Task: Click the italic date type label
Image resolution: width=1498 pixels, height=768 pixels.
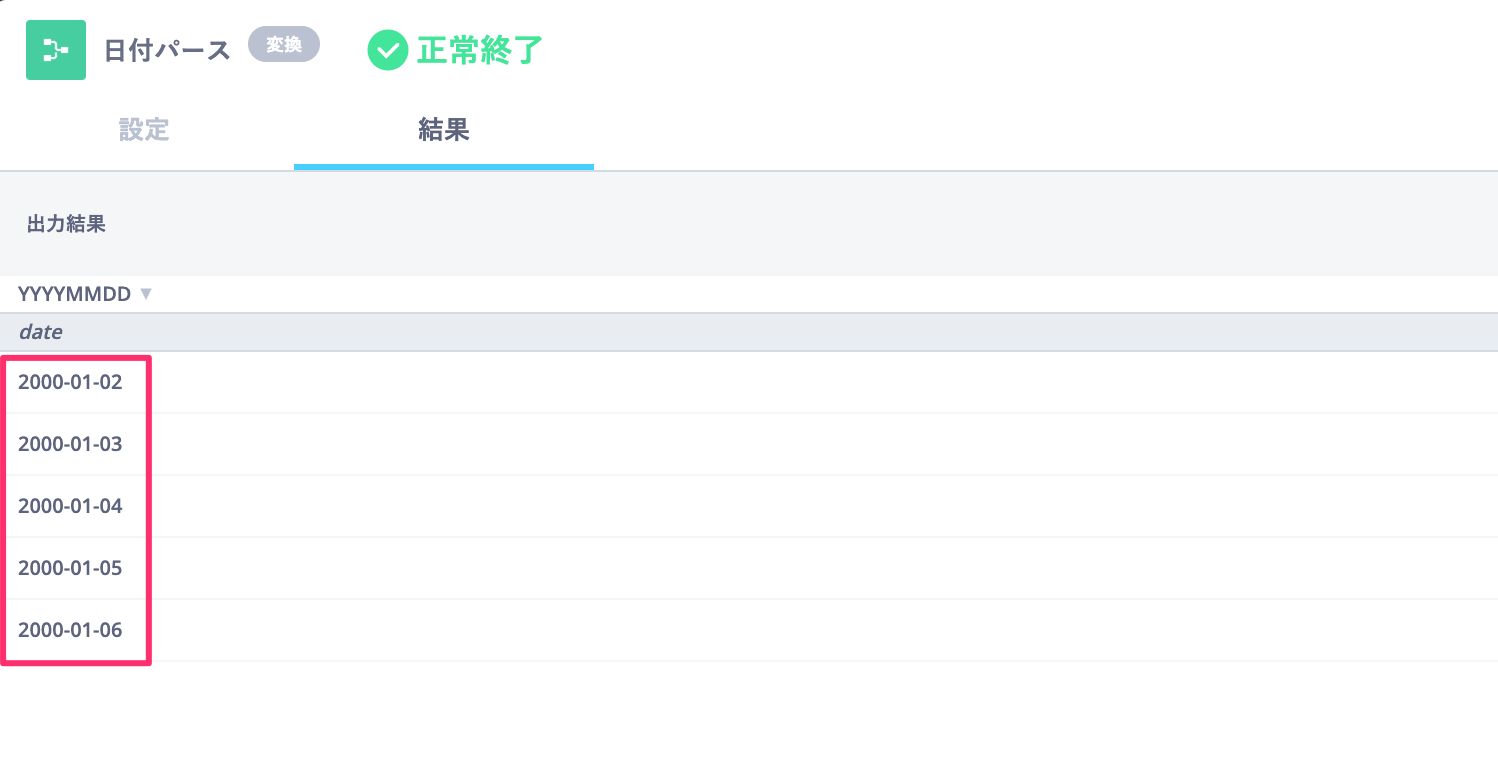Action: point(40,332)
